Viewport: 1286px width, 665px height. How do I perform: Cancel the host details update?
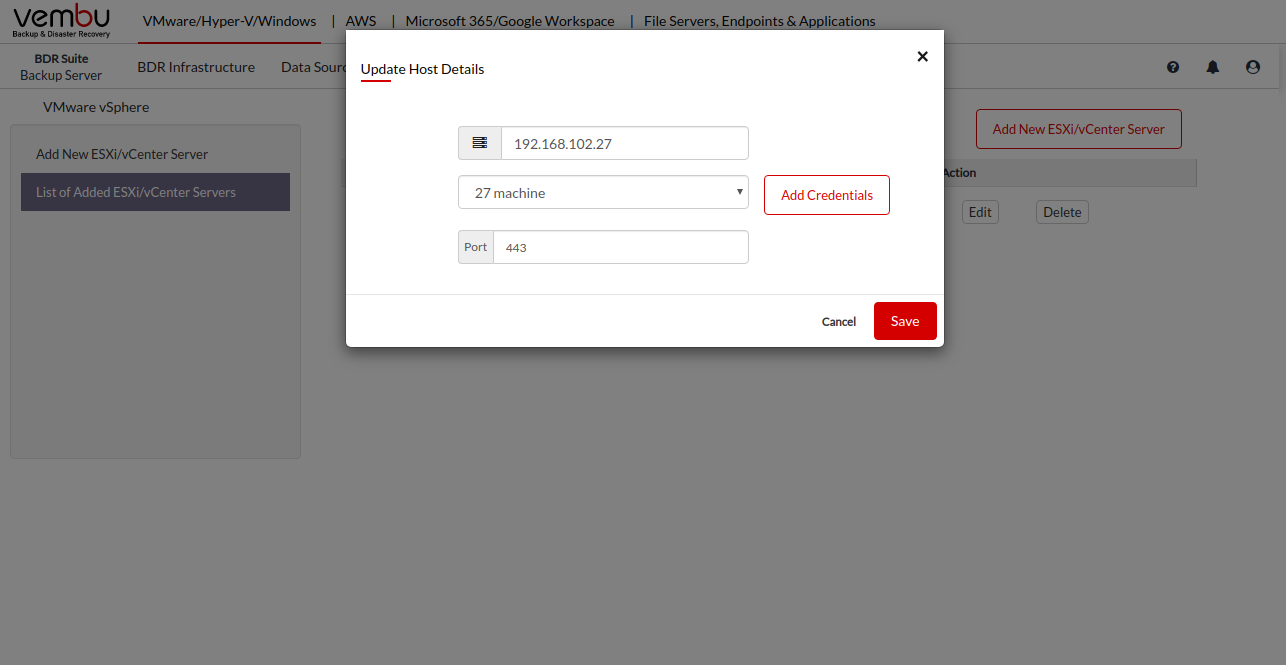pyautogui.click(x=838, y=322)
